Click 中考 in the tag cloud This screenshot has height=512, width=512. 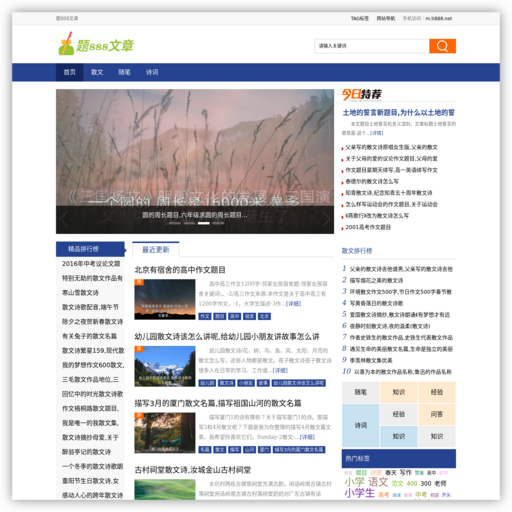[x=421, y=495]
